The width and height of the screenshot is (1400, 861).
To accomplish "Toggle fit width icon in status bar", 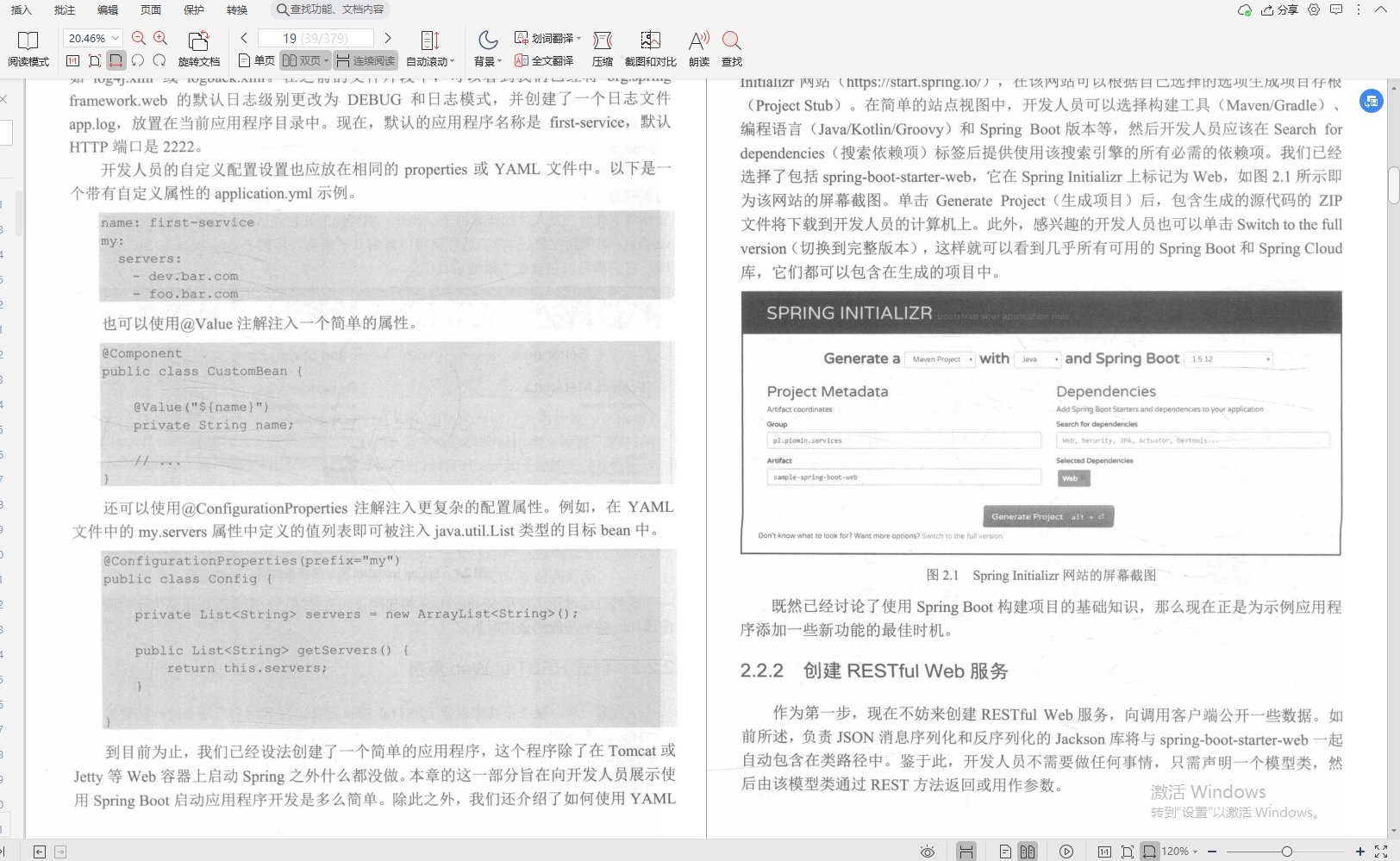I will coord(1149,852).
